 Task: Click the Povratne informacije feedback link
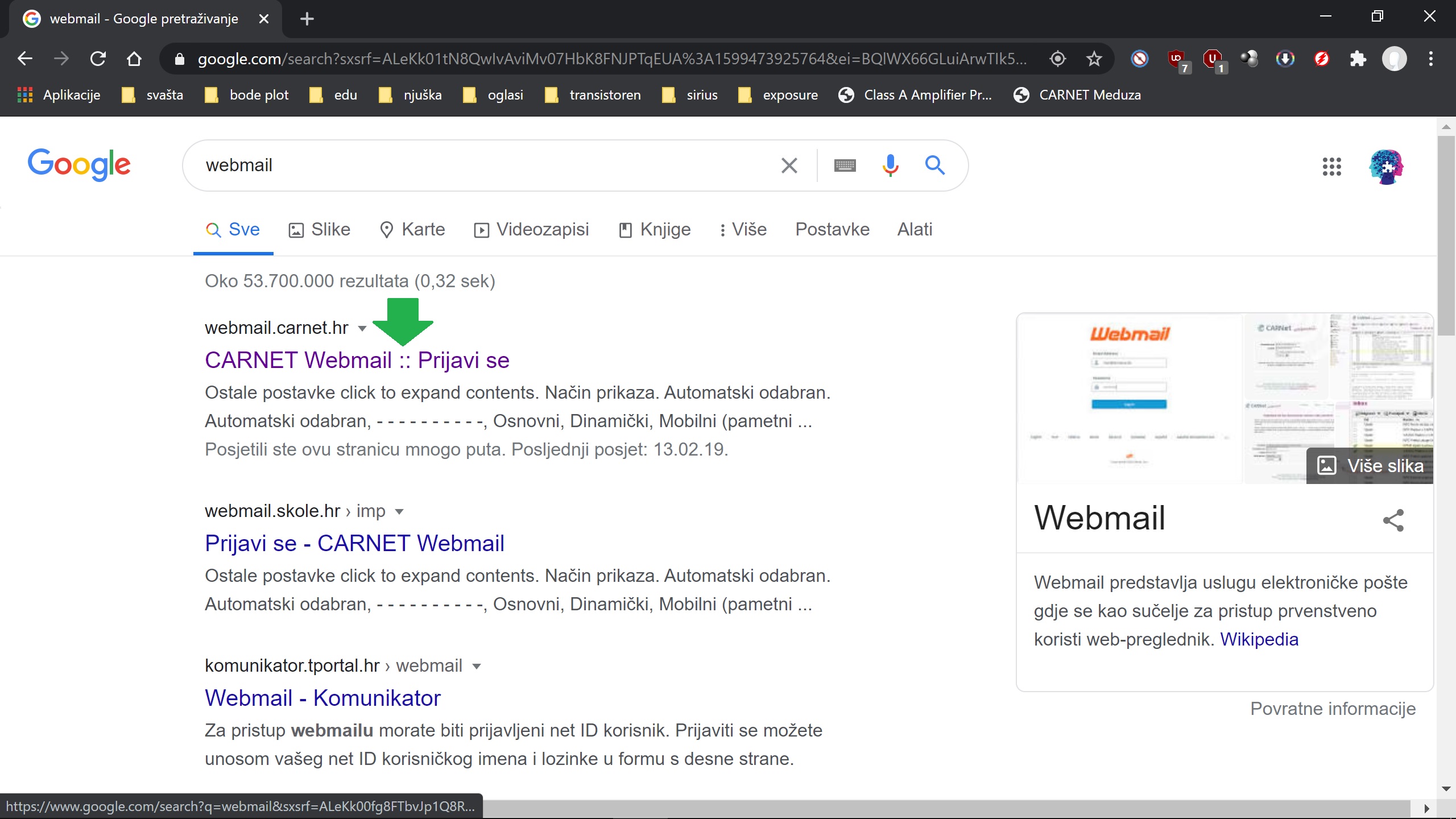click(x=1333, y=709)
